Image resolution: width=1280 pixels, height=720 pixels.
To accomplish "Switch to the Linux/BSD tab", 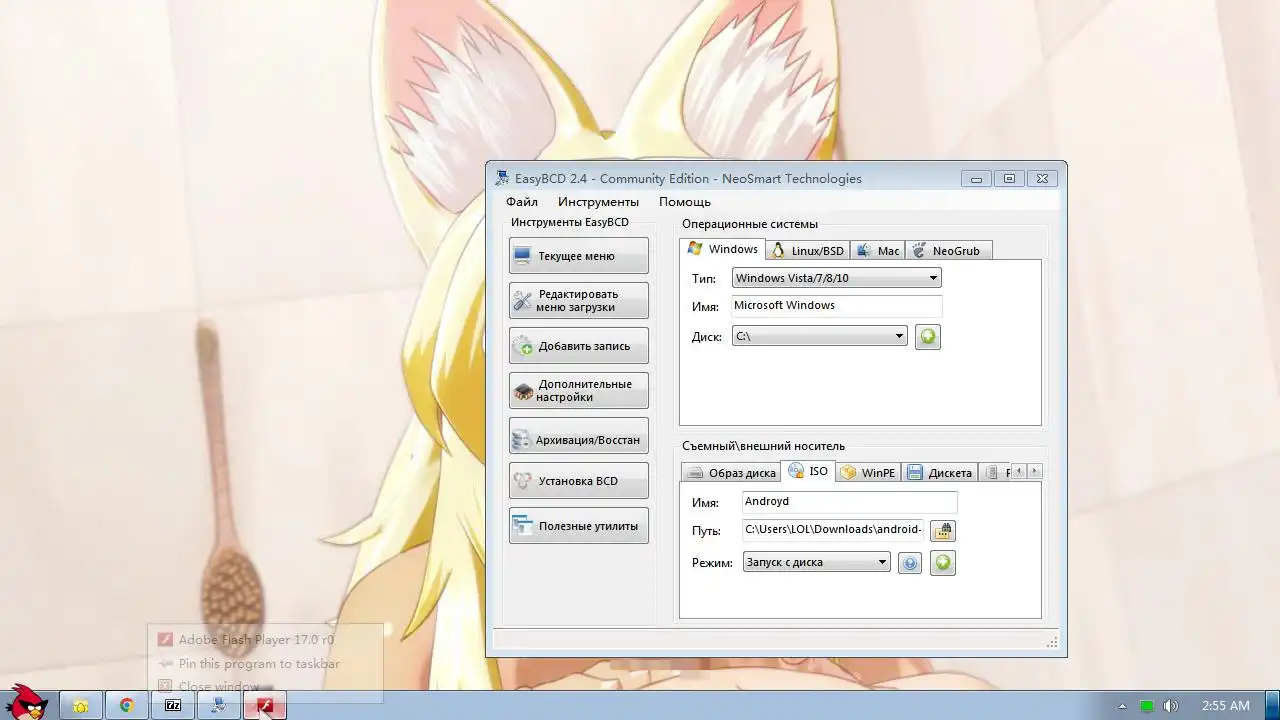I will tap(808, 251).
